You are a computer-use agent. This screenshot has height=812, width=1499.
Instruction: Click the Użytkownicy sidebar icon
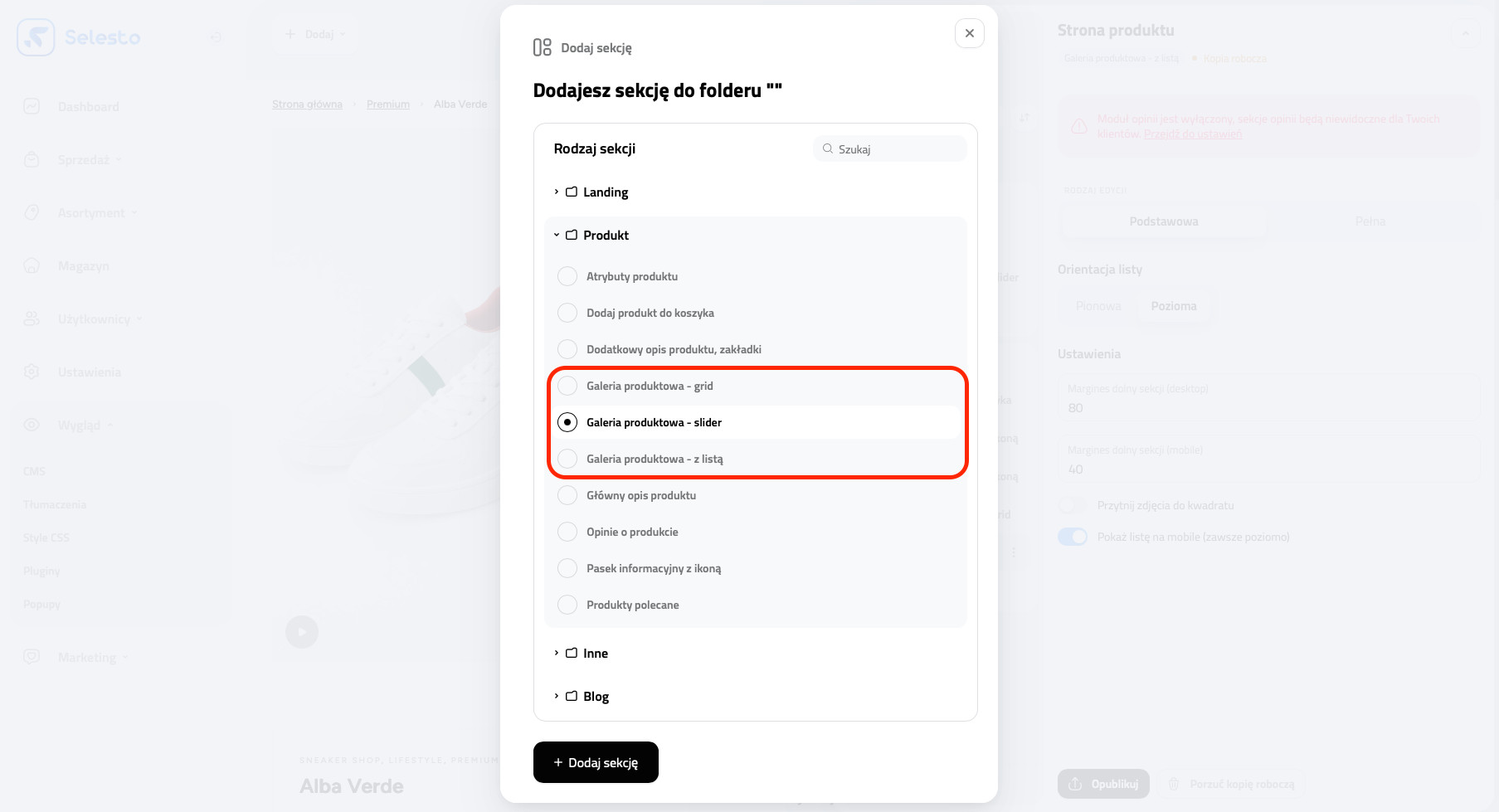(32, 318)
